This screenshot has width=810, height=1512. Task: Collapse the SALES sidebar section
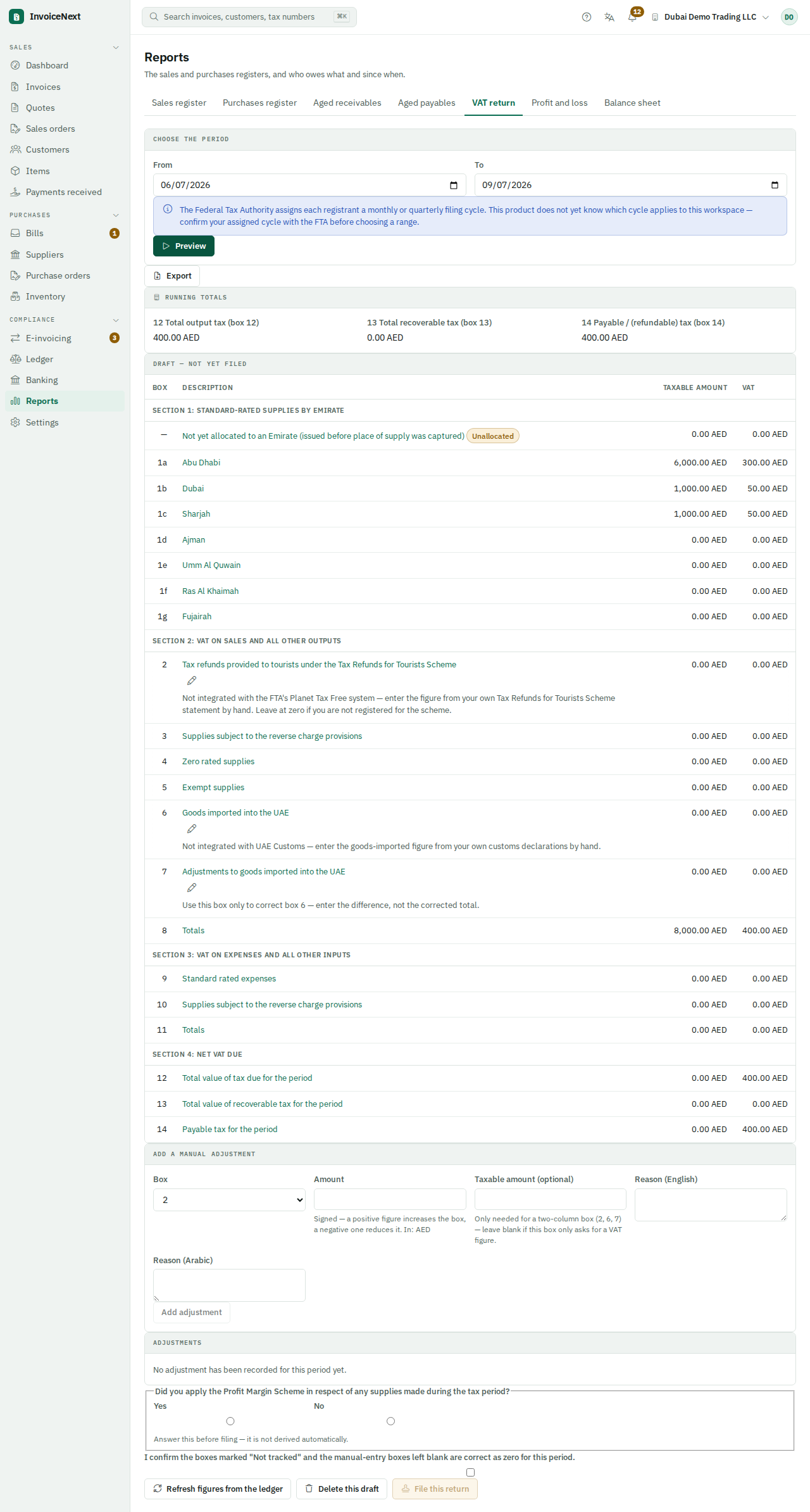point(116,47)
